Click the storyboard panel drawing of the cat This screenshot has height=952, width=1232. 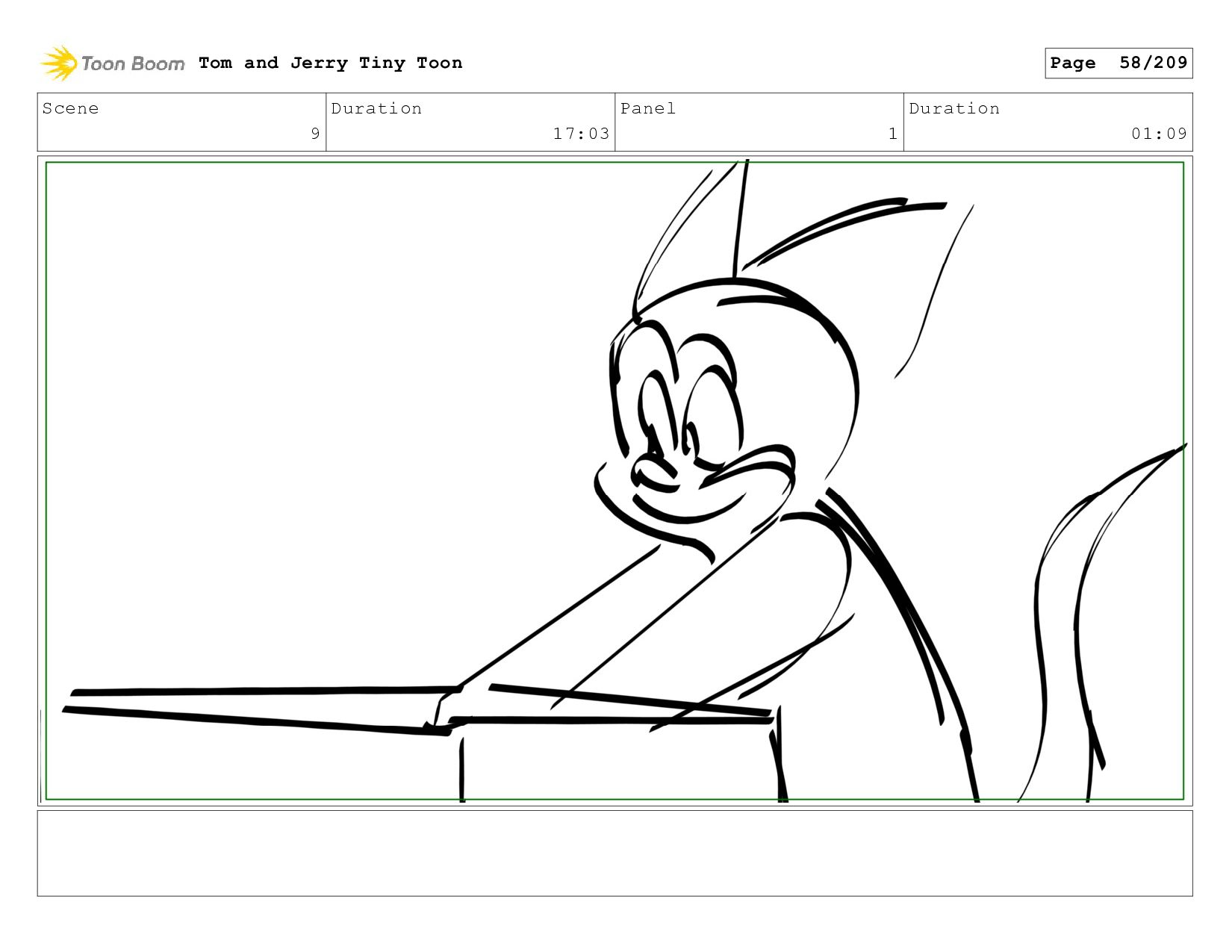615,481
